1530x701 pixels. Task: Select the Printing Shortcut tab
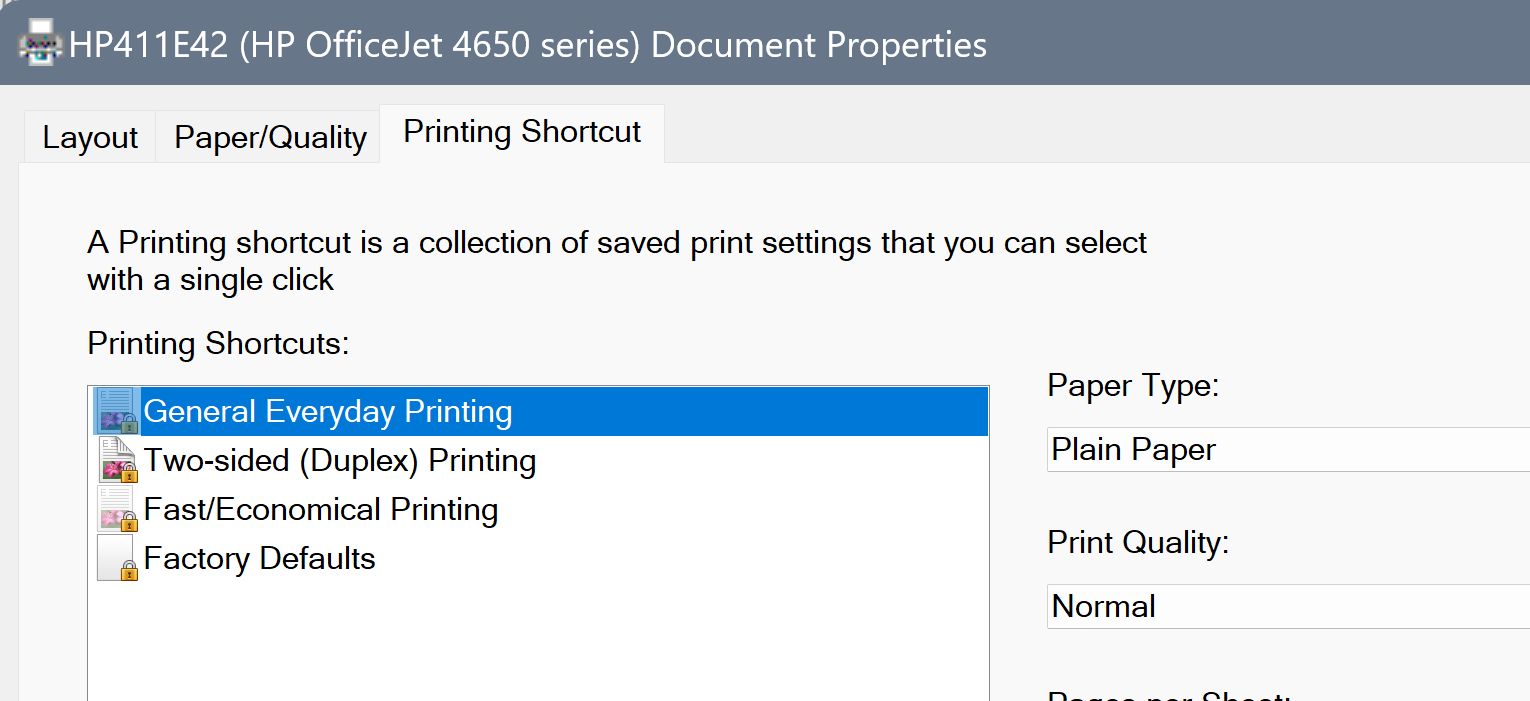pyautogui.click(x=521, y=131)
